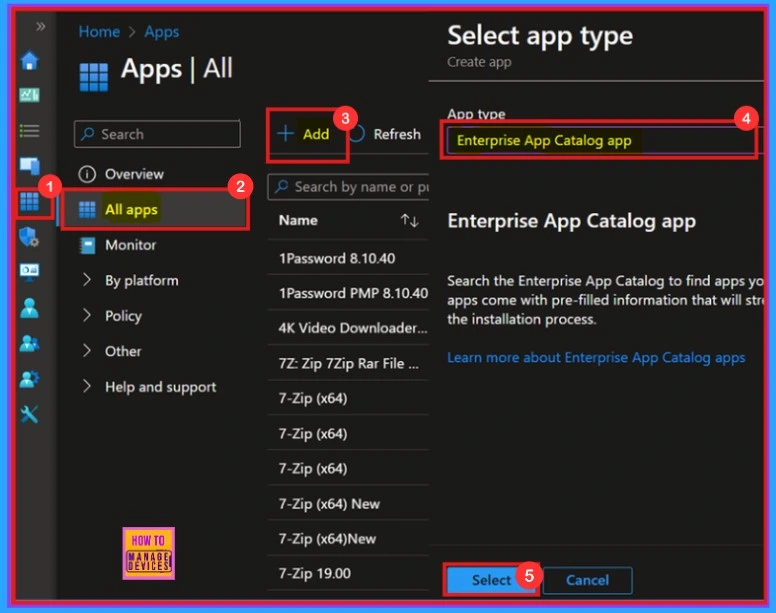Screen dimensions: 776x613
Task: Go to Home in the breadcrumb
Action: pos(99,32)
